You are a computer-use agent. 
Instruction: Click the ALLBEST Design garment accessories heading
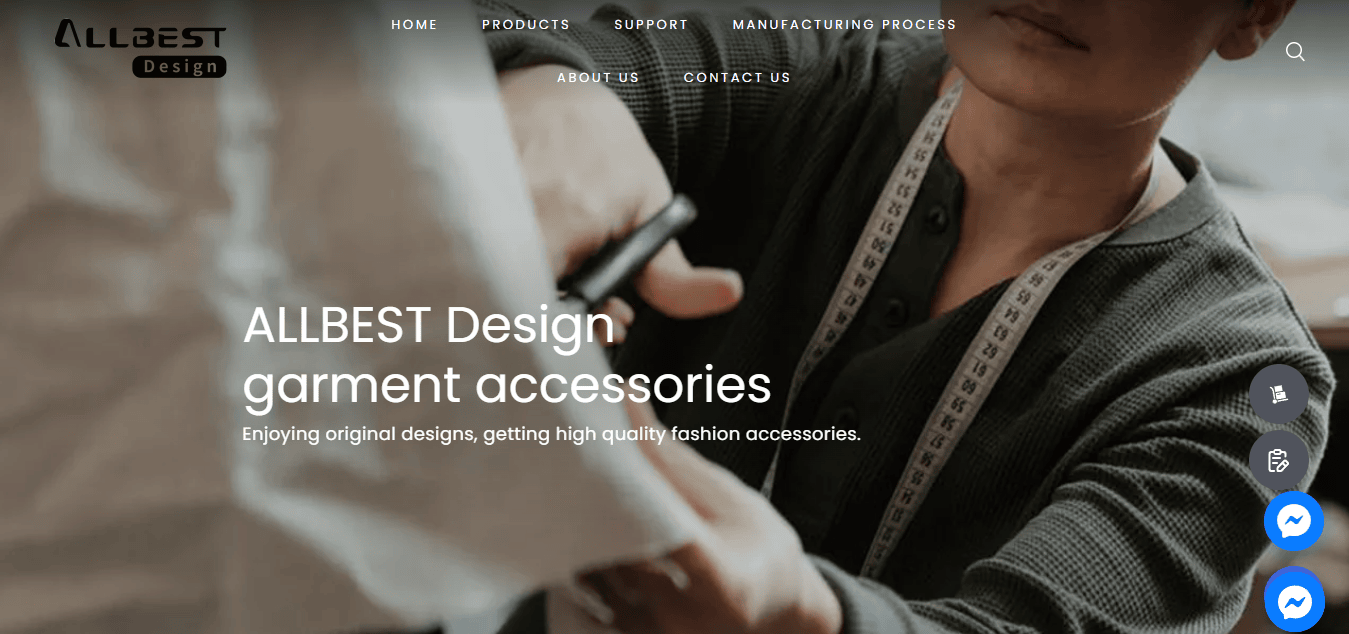507,354
